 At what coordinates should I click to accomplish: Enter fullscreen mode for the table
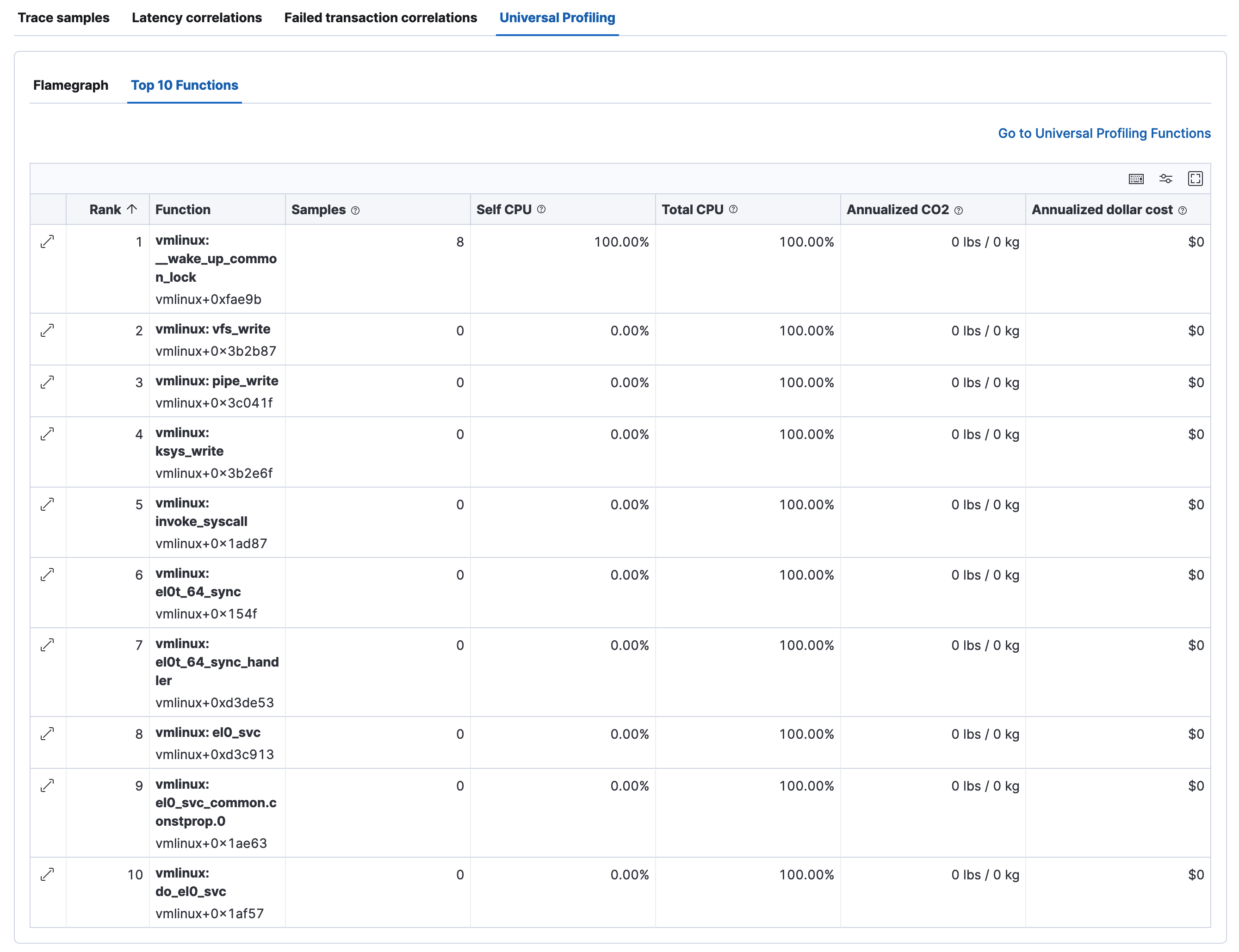pos(1196,179)
